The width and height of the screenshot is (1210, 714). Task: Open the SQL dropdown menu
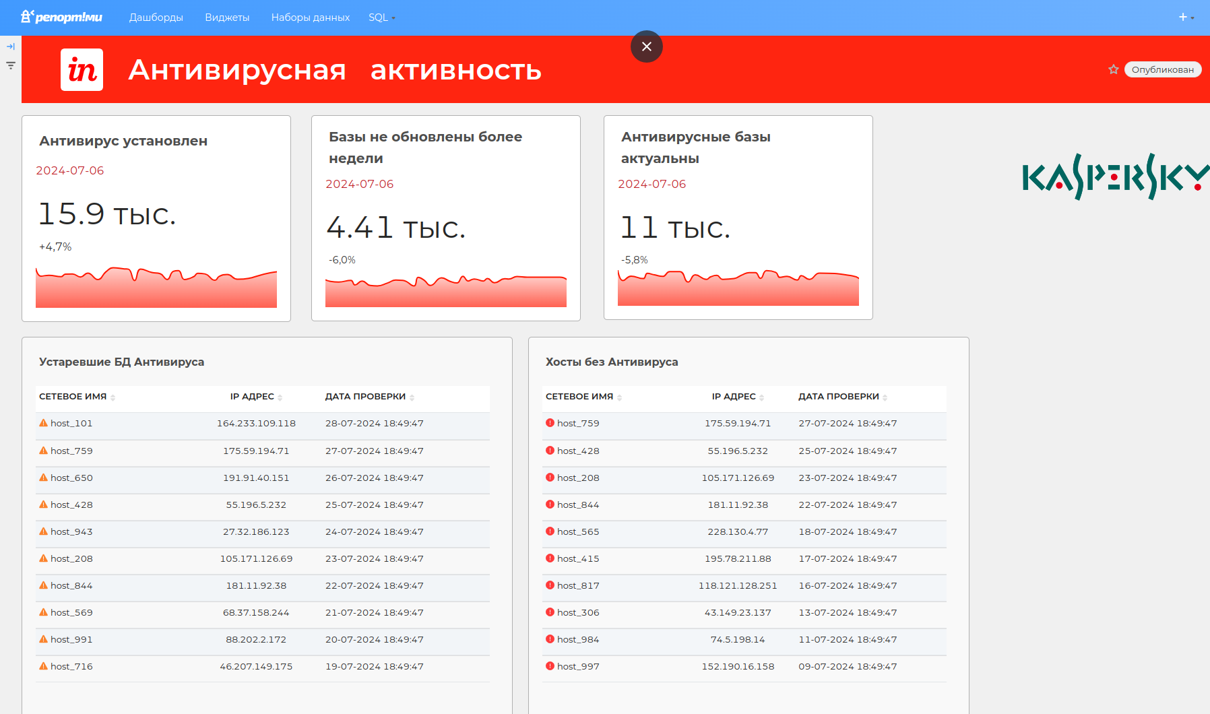382,17
